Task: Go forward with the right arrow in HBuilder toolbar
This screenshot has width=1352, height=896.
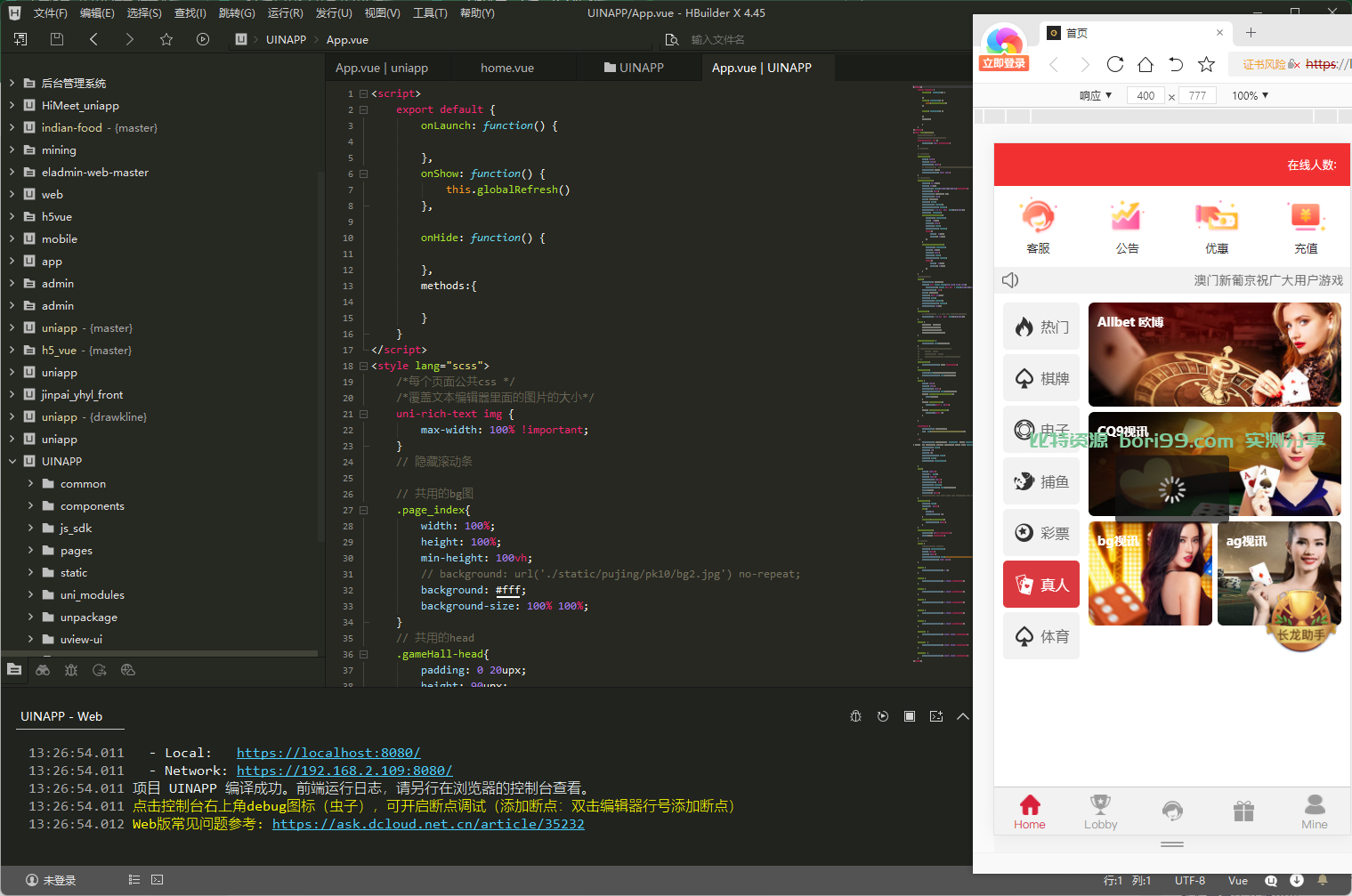Action: coord(130,39)
